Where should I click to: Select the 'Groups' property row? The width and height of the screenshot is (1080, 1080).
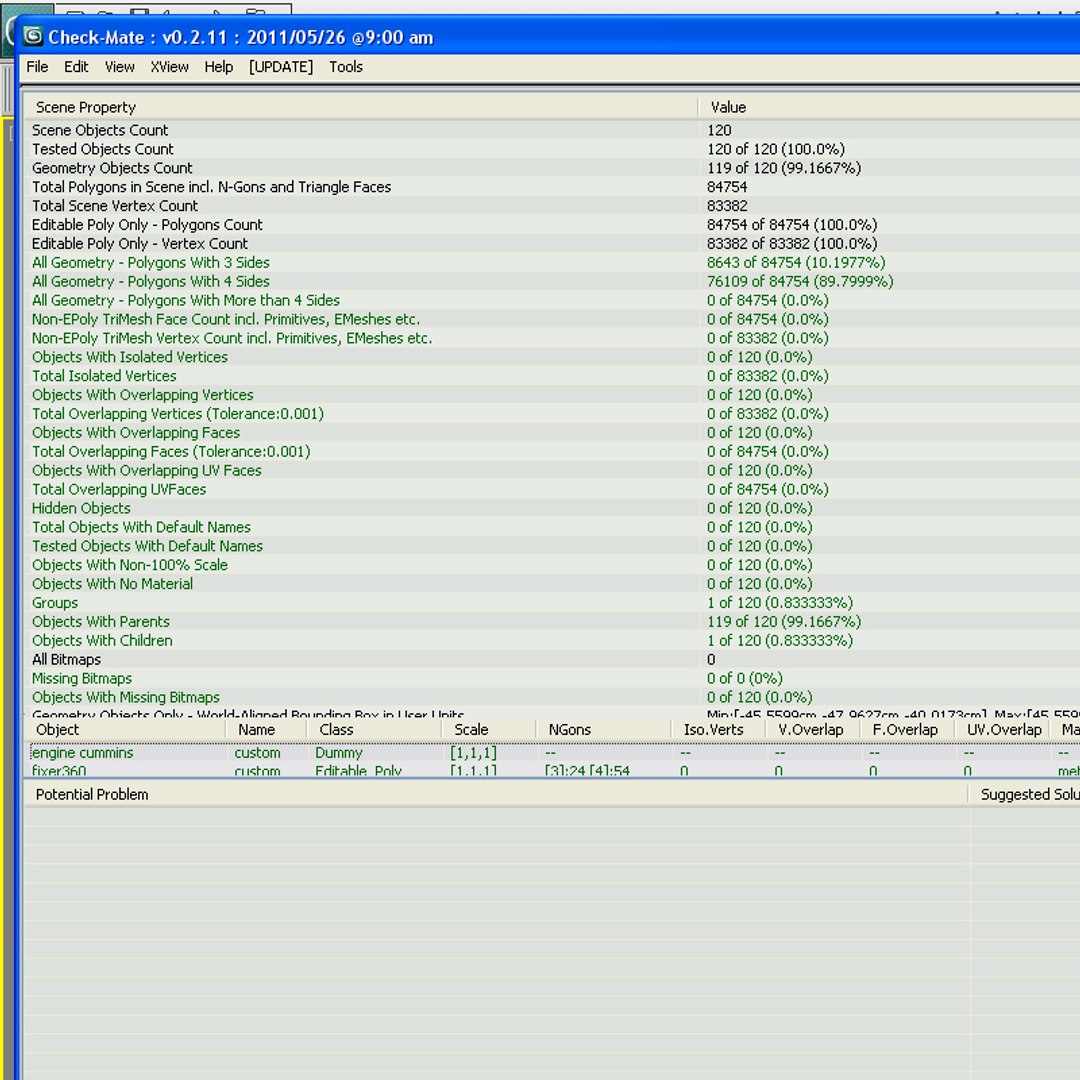pos(552,603)
